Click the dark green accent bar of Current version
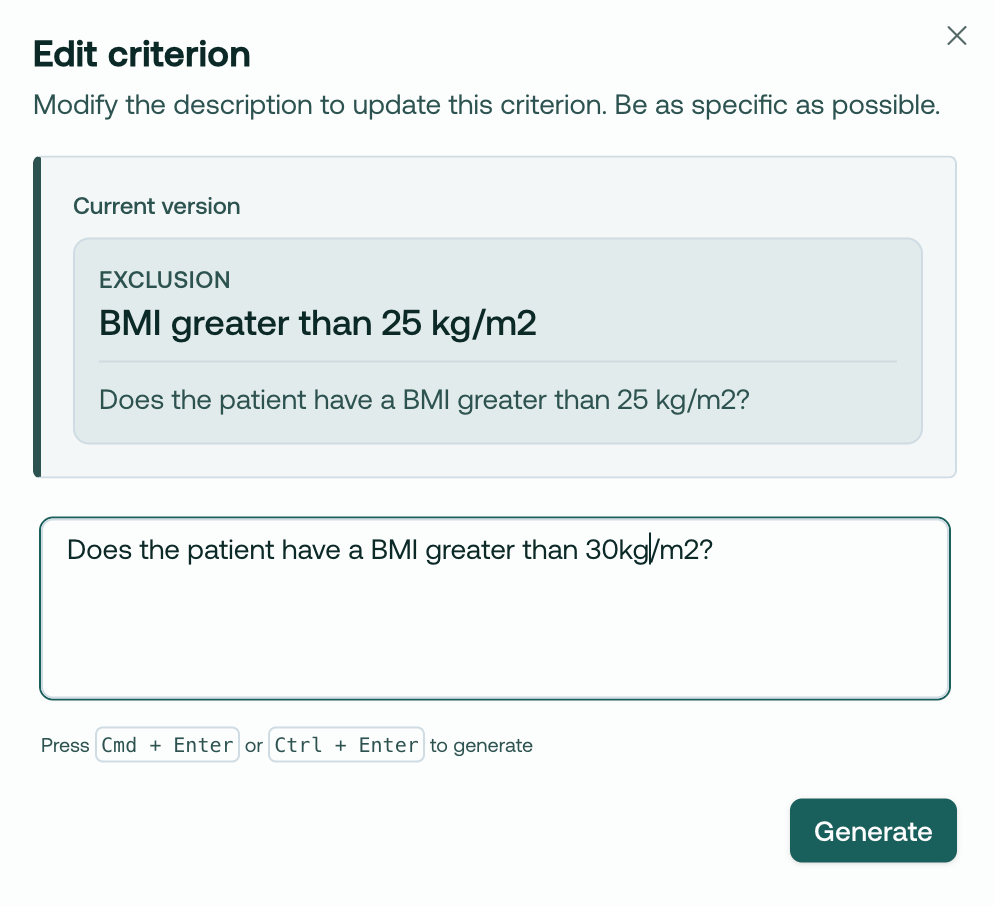The image size is (994, 906). point(37,317)
